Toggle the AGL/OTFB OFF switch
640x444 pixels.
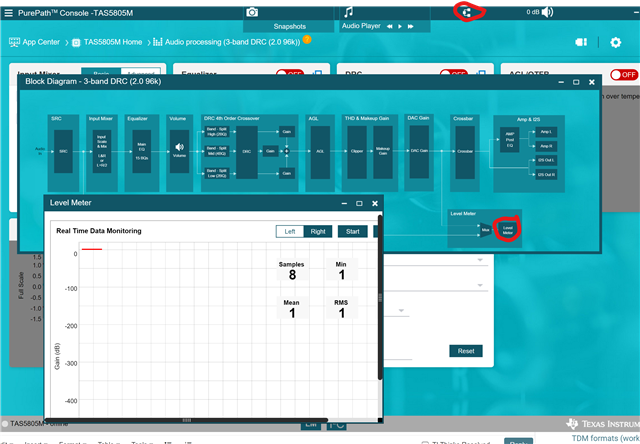(624, 75)
